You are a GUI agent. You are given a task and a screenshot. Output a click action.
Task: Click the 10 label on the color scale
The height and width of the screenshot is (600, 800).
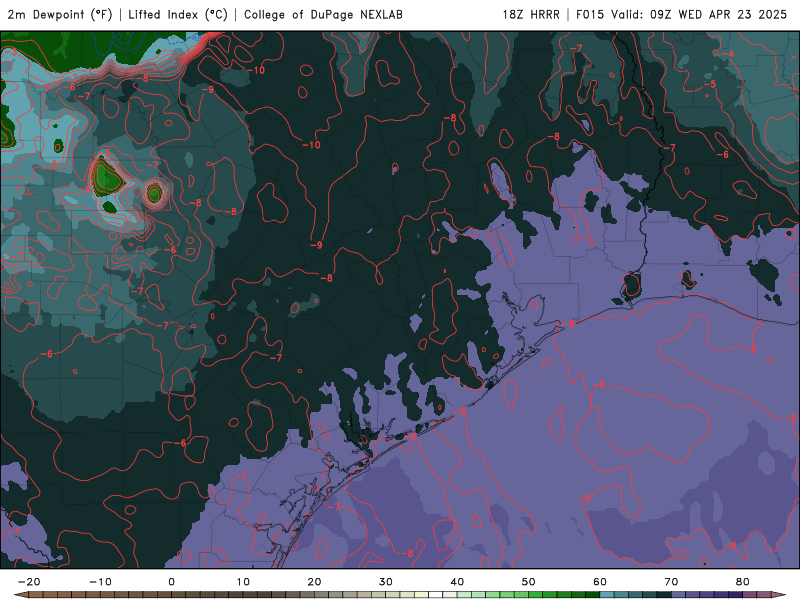click(x=243, y=582)
